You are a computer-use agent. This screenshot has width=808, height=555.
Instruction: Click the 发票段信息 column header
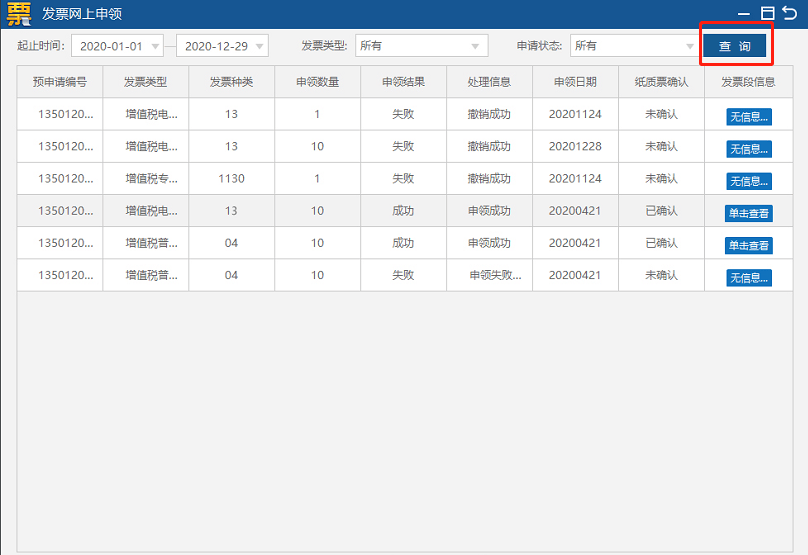click(748, 82)
